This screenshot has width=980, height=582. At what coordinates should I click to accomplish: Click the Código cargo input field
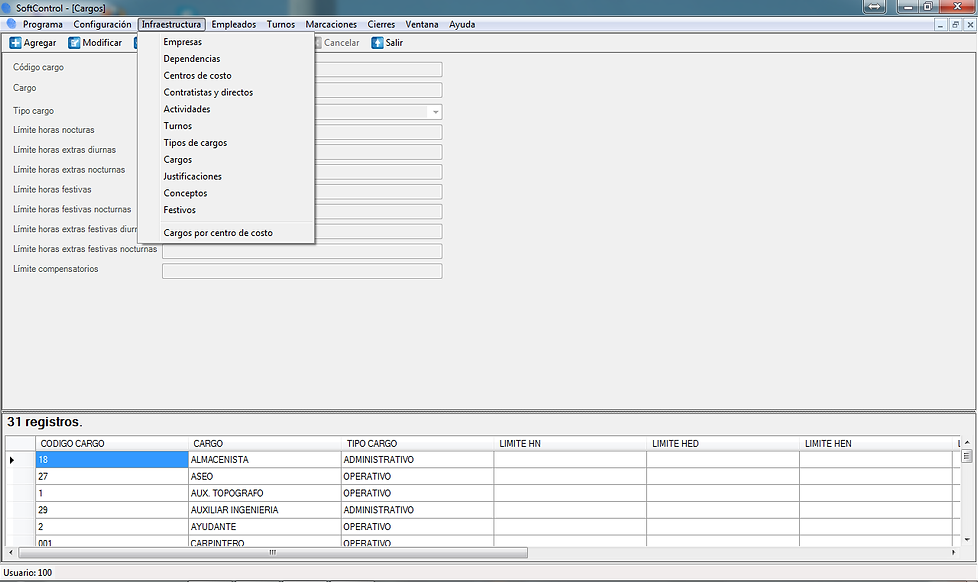[x=378, y=69]
